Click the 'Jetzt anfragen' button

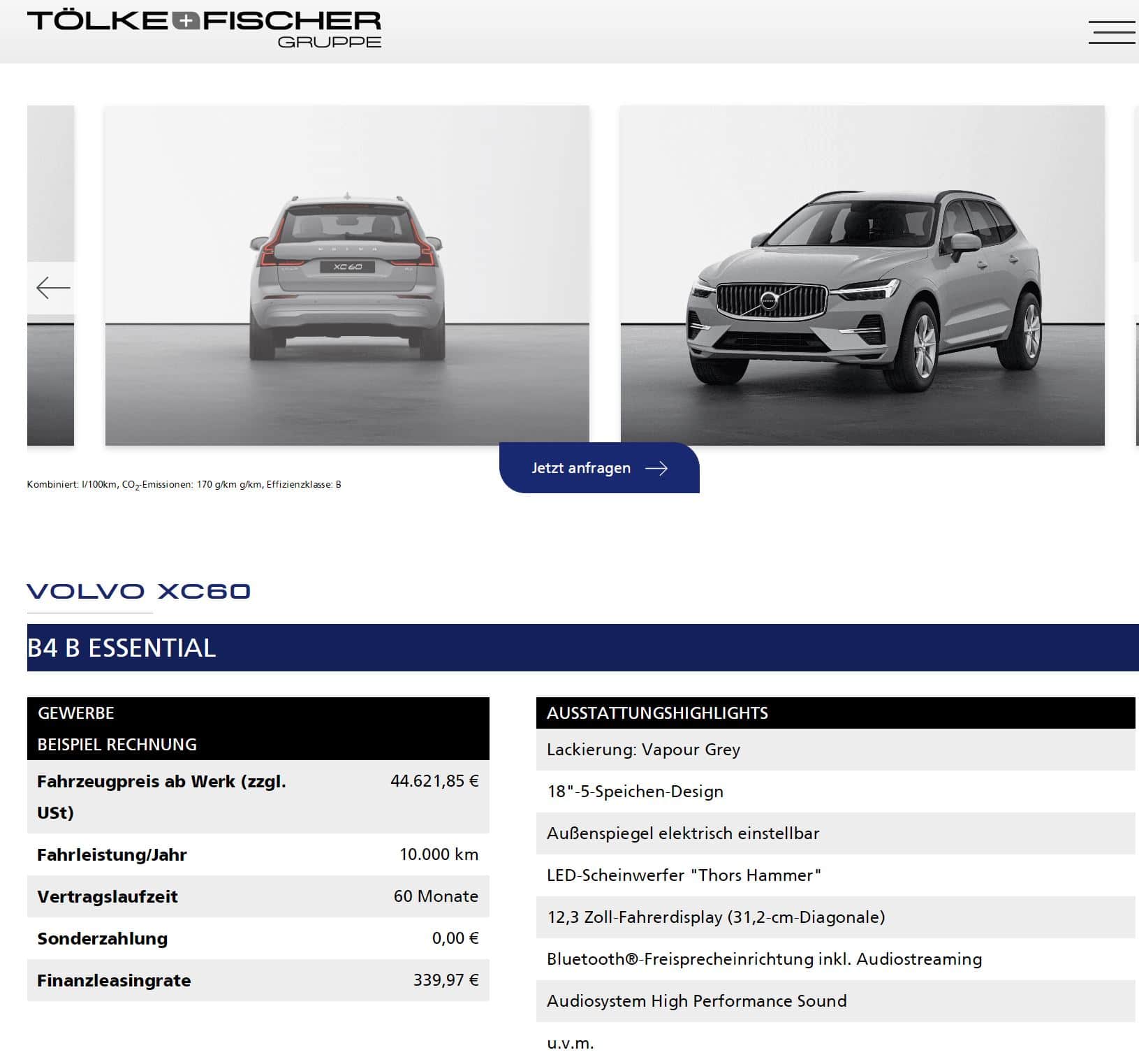point(599,468)
